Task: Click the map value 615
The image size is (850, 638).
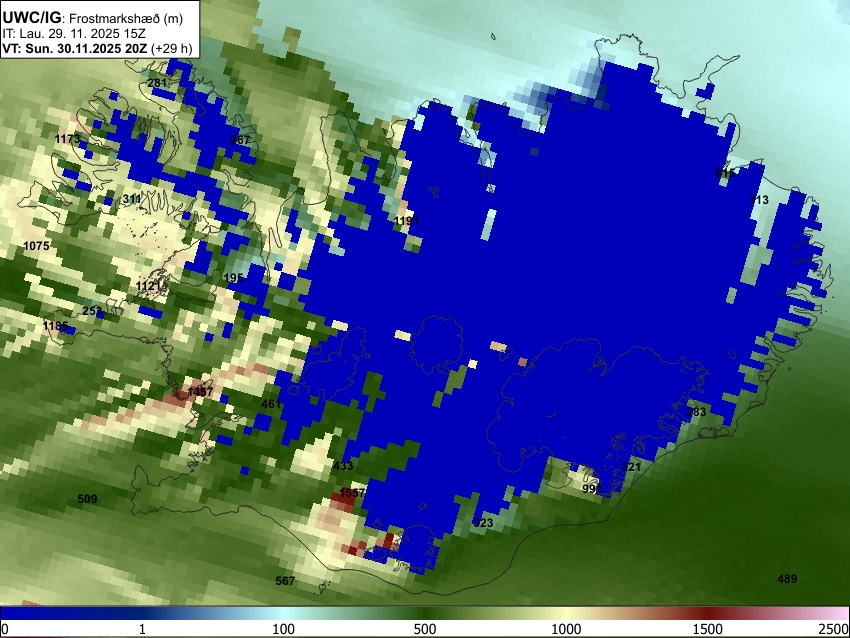Action: click(725, 173)
